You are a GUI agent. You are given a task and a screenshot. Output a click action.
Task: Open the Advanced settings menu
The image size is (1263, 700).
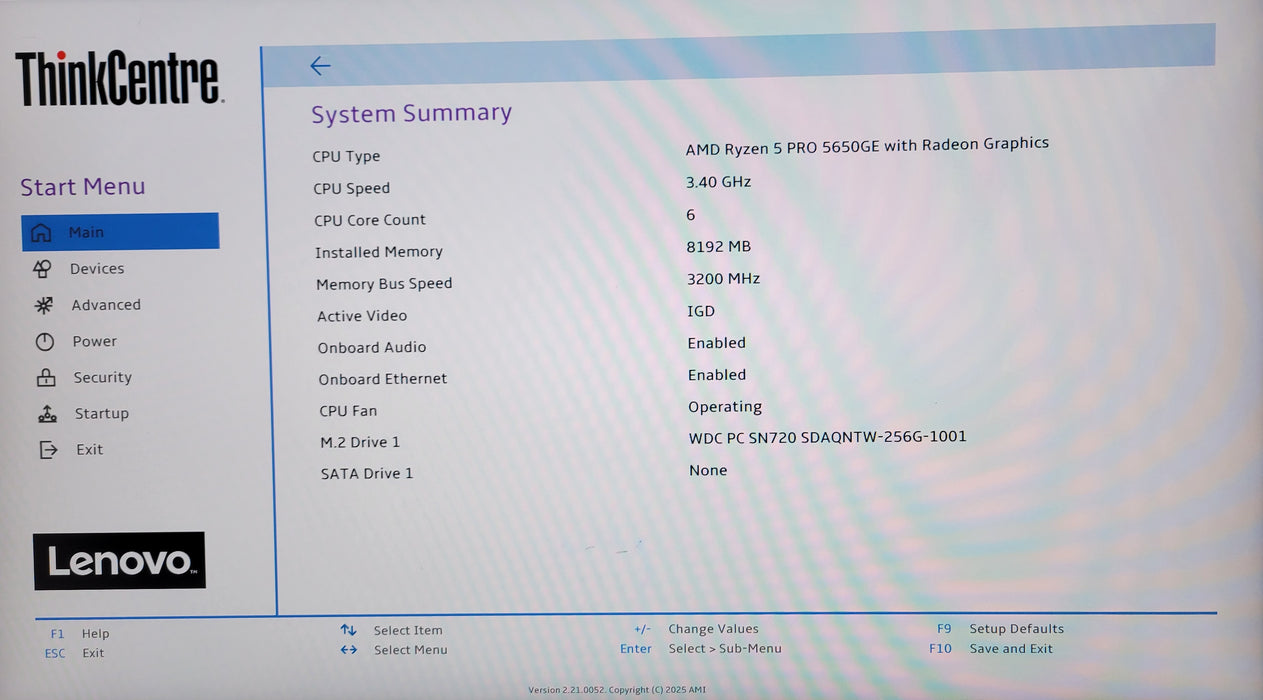[x=106, y=305]
